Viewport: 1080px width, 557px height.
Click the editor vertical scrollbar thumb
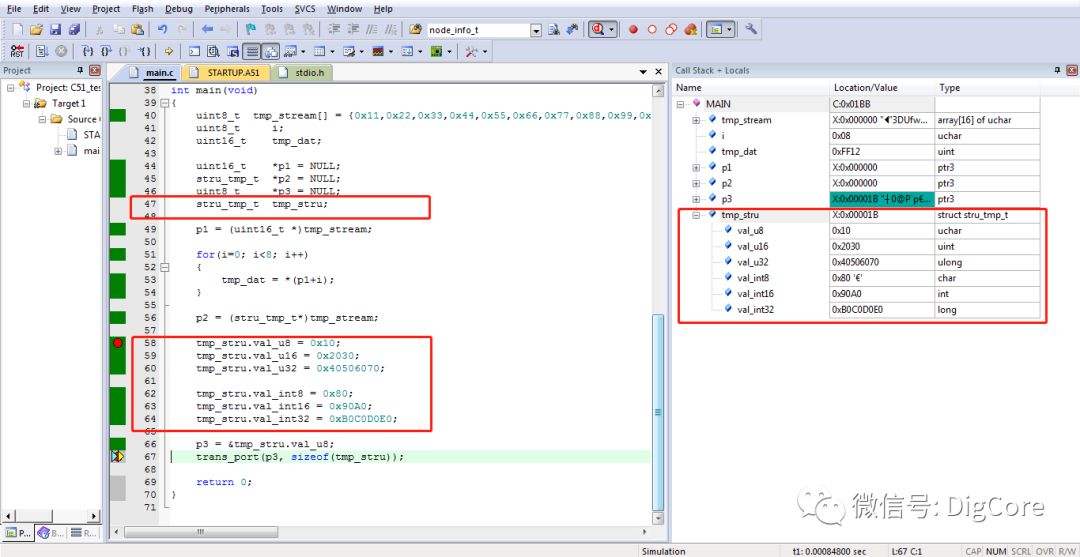658,412
